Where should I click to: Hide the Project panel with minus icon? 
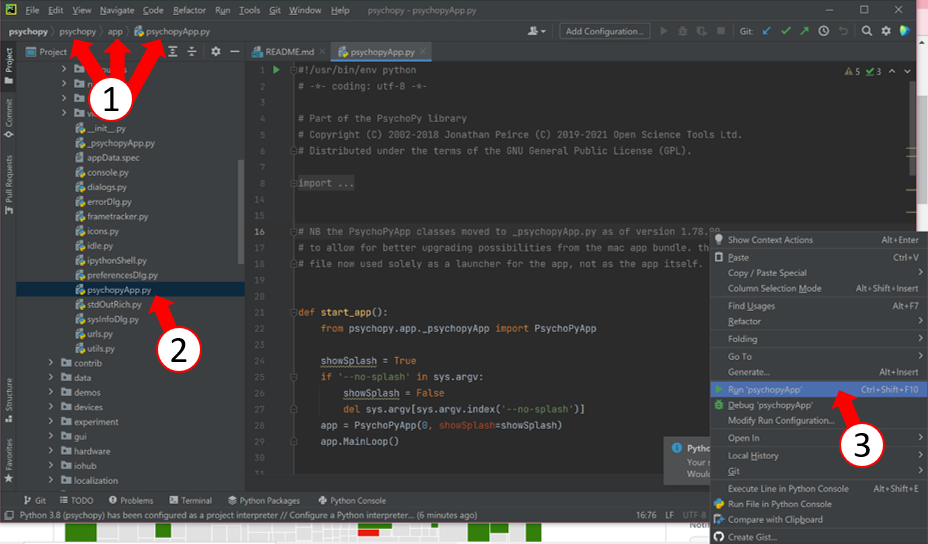235,51
